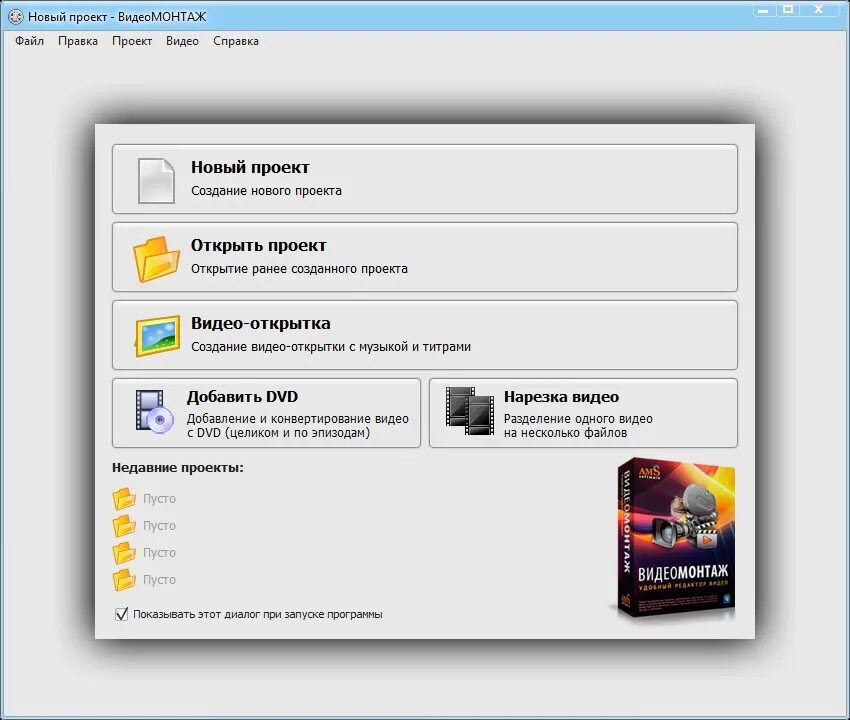The height and width of the screenshot is (720, 850).
Task: Minimize the ВидеоМОНТАЖ window
Action: (x=763, y=10)
